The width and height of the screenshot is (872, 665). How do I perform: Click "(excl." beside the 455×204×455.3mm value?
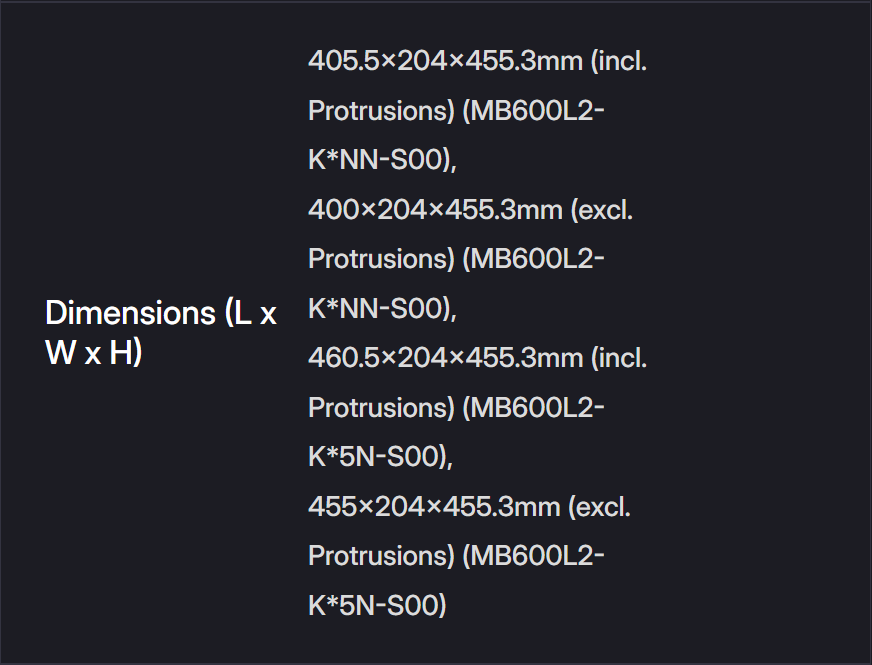(x=600, y=506)
